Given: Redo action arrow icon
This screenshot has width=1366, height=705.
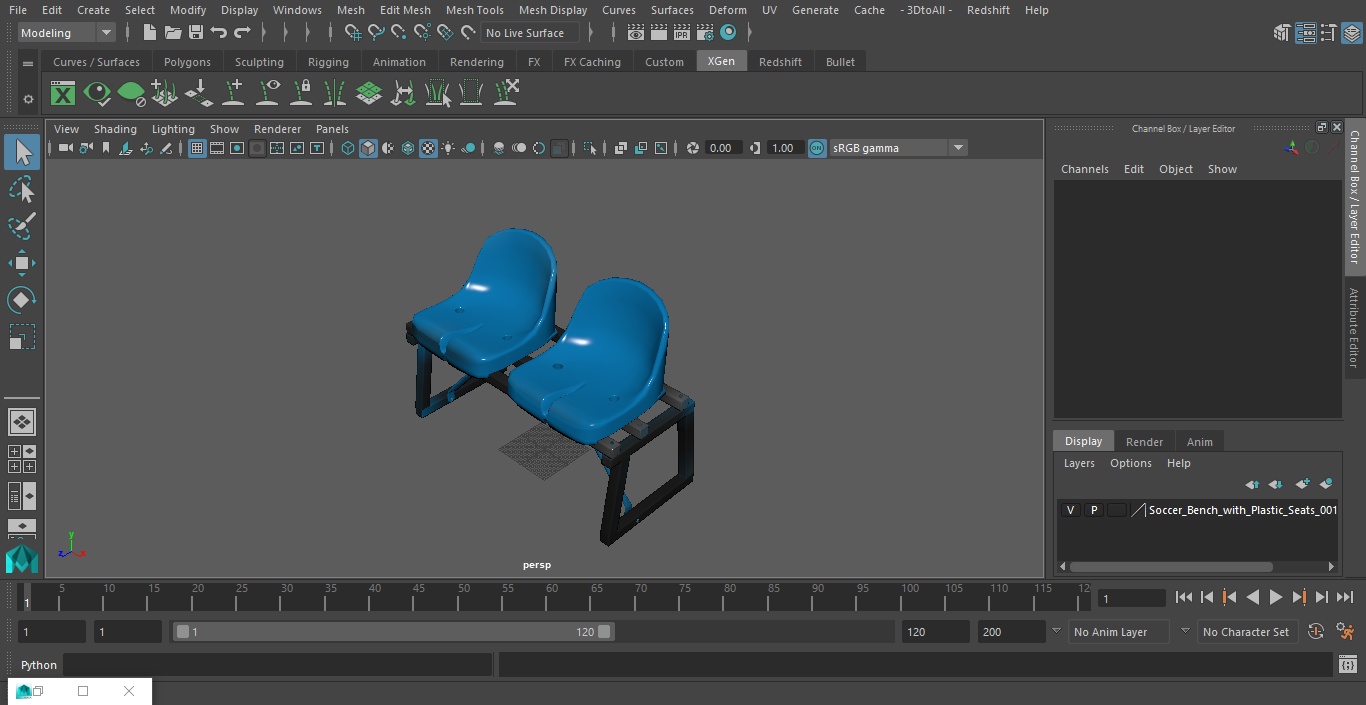Looking at the screenshot, I should pos(242,33).
